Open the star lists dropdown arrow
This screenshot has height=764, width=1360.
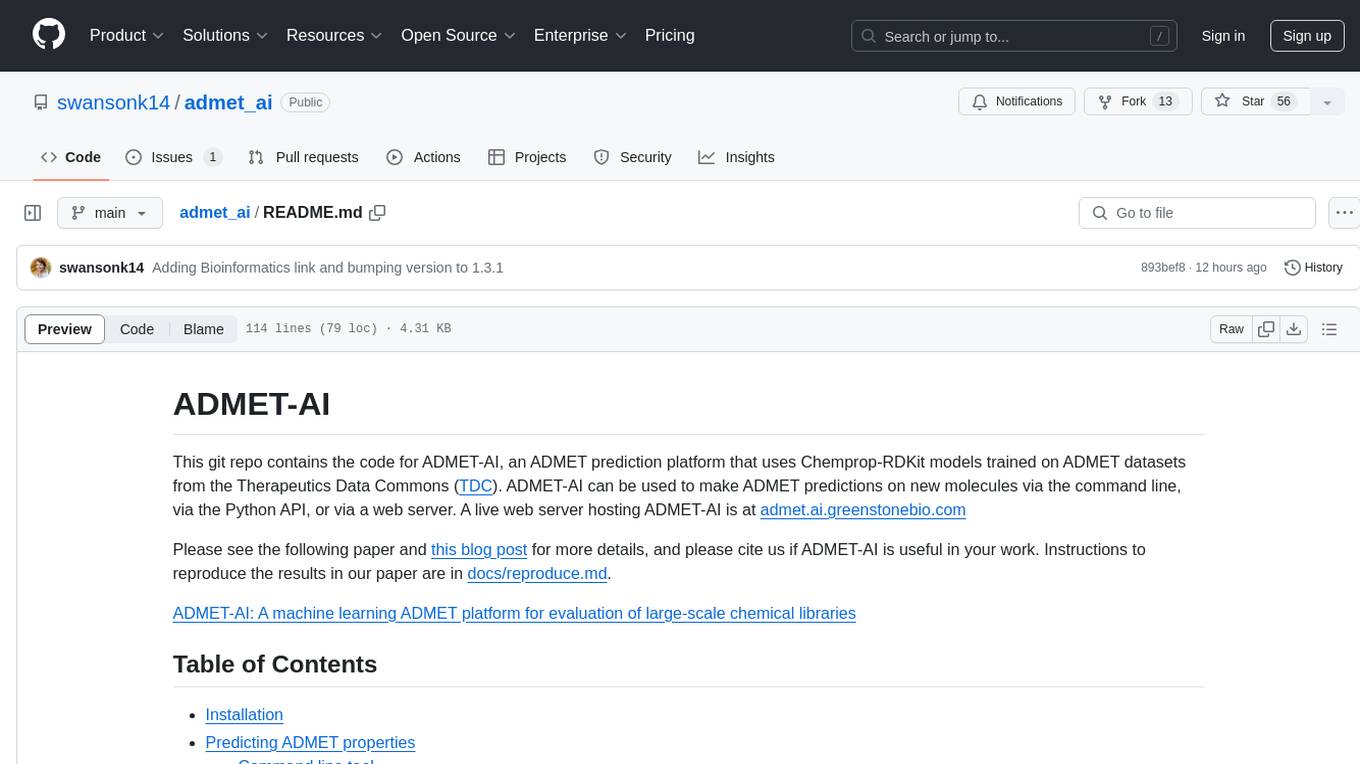click(1327, 102)
